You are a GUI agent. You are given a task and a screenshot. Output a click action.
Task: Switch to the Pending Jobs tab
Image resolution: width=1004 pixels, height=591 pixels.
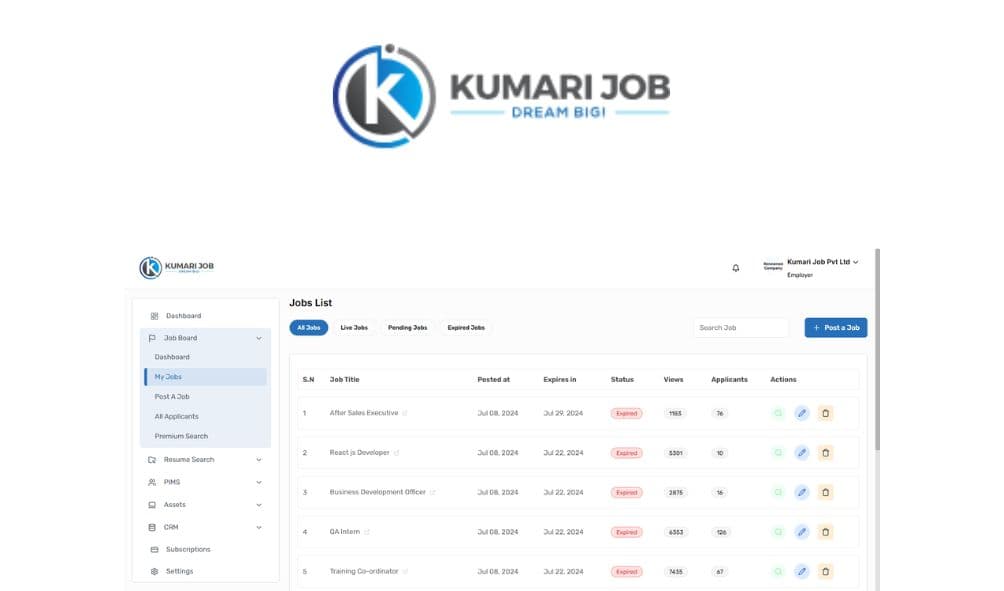(407, 328)
